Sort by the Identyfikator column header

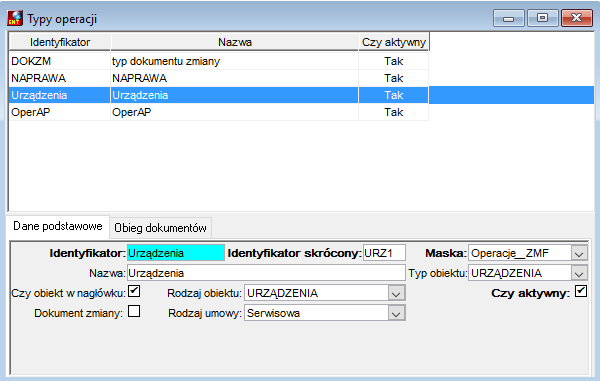[x=60, y=42]
